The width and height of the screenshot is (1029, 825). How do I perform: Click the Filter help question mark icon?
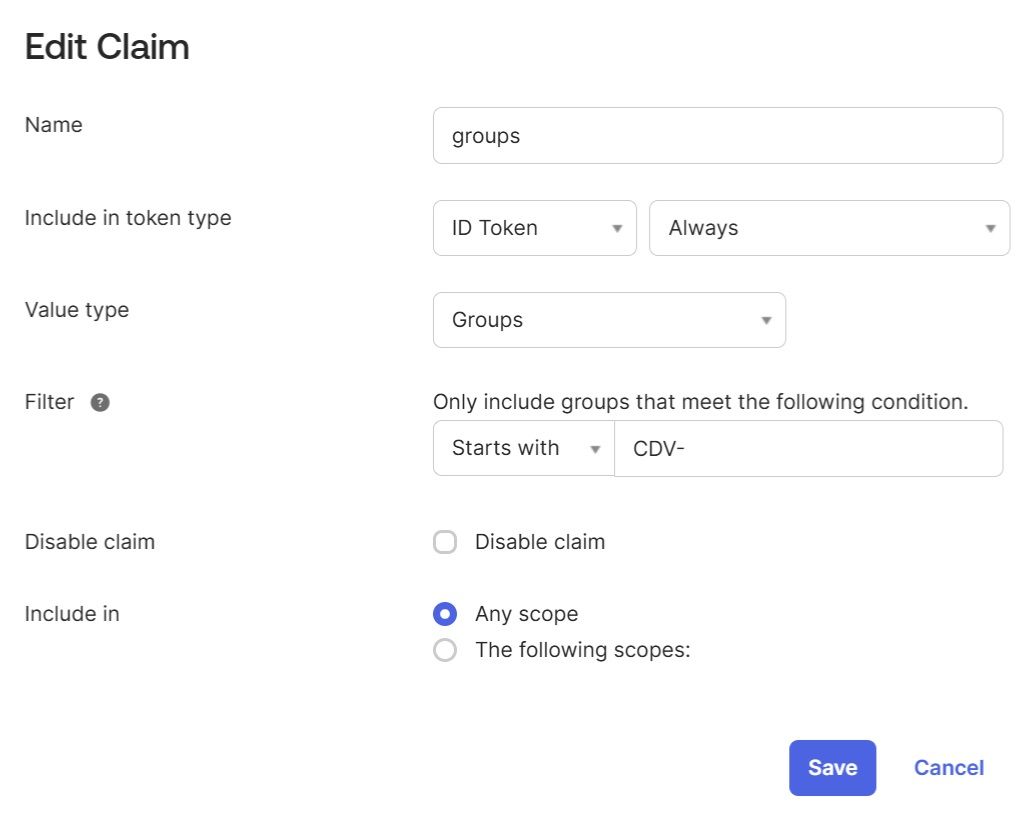100,403
